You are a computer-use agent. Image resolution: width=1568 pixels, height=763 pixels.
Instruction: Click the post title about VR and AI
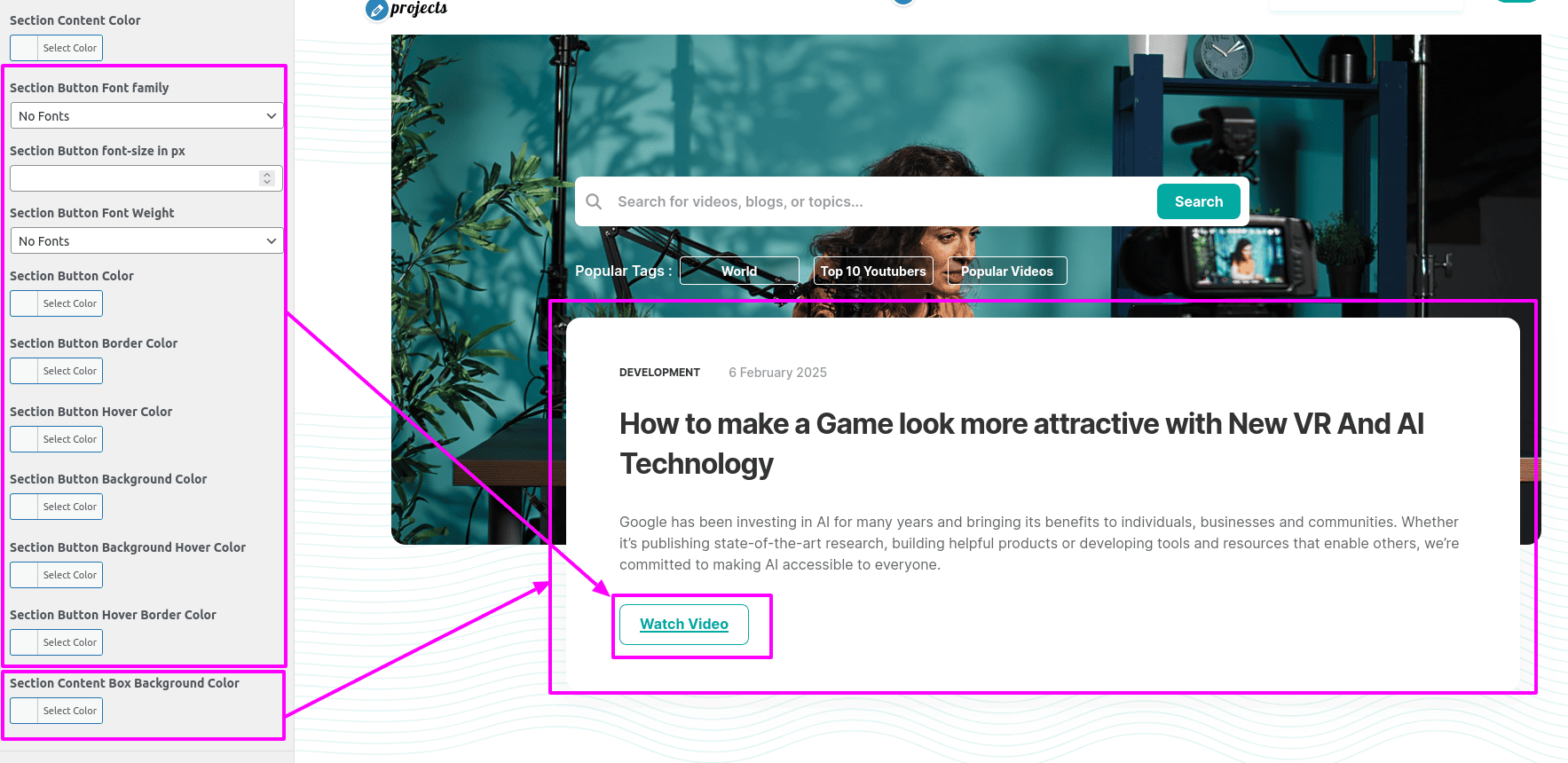tap(1021, 444)
